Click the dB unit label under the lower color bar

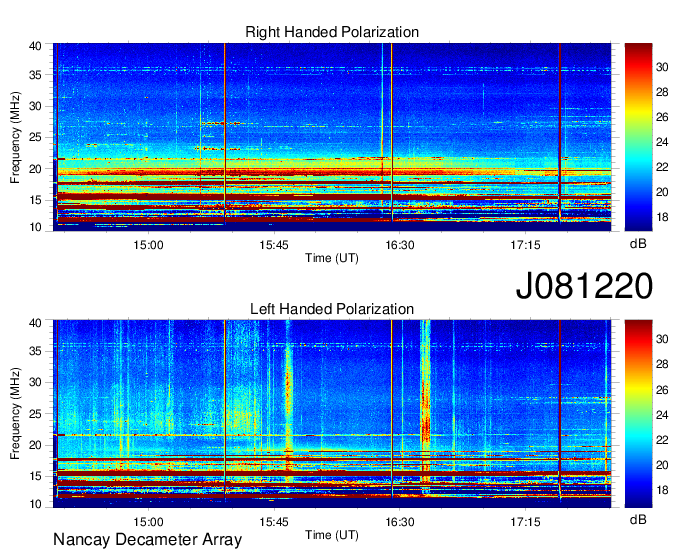638,519
